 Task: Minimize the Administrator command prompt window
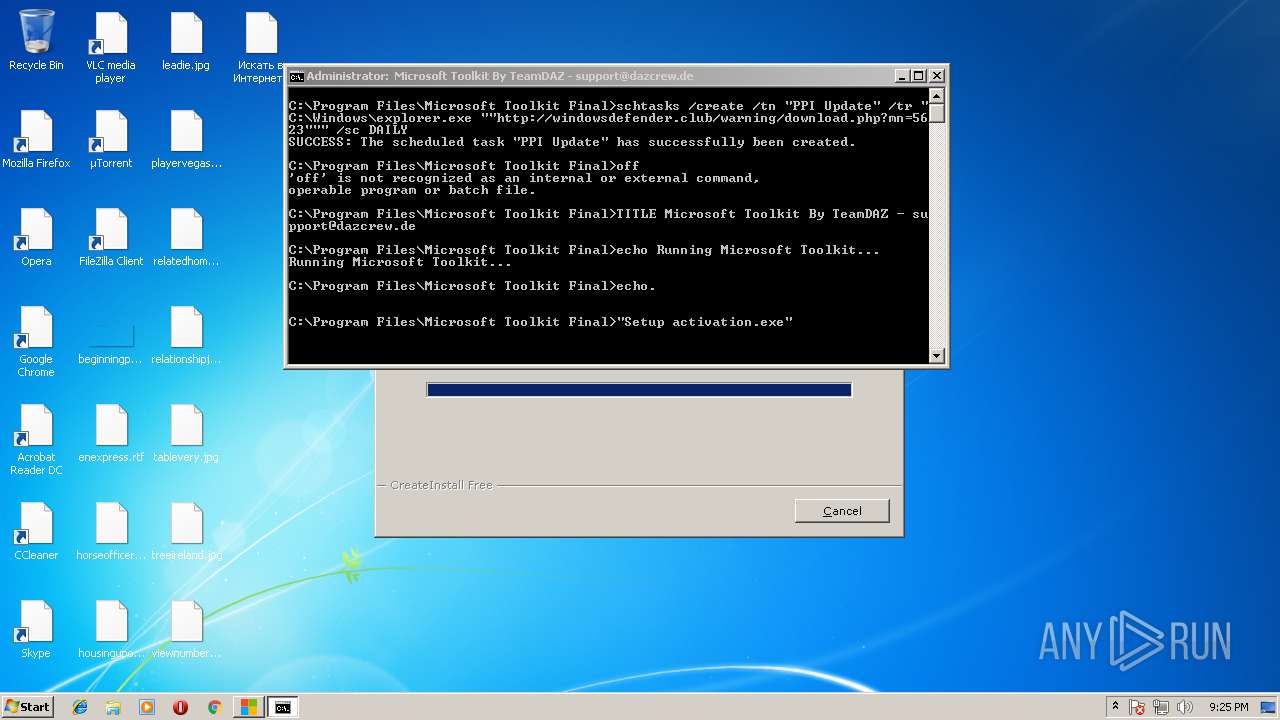[x=902, y=76]
